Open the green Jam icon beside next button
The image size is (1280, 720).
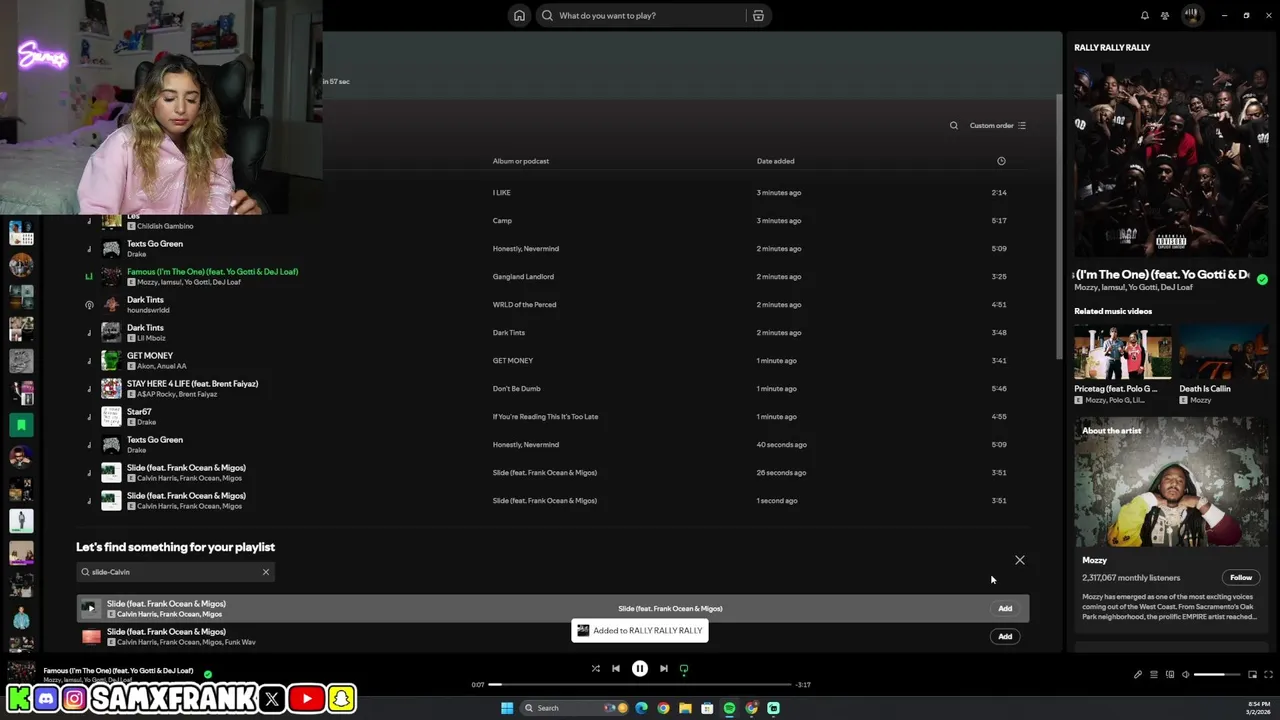[684, 668]
